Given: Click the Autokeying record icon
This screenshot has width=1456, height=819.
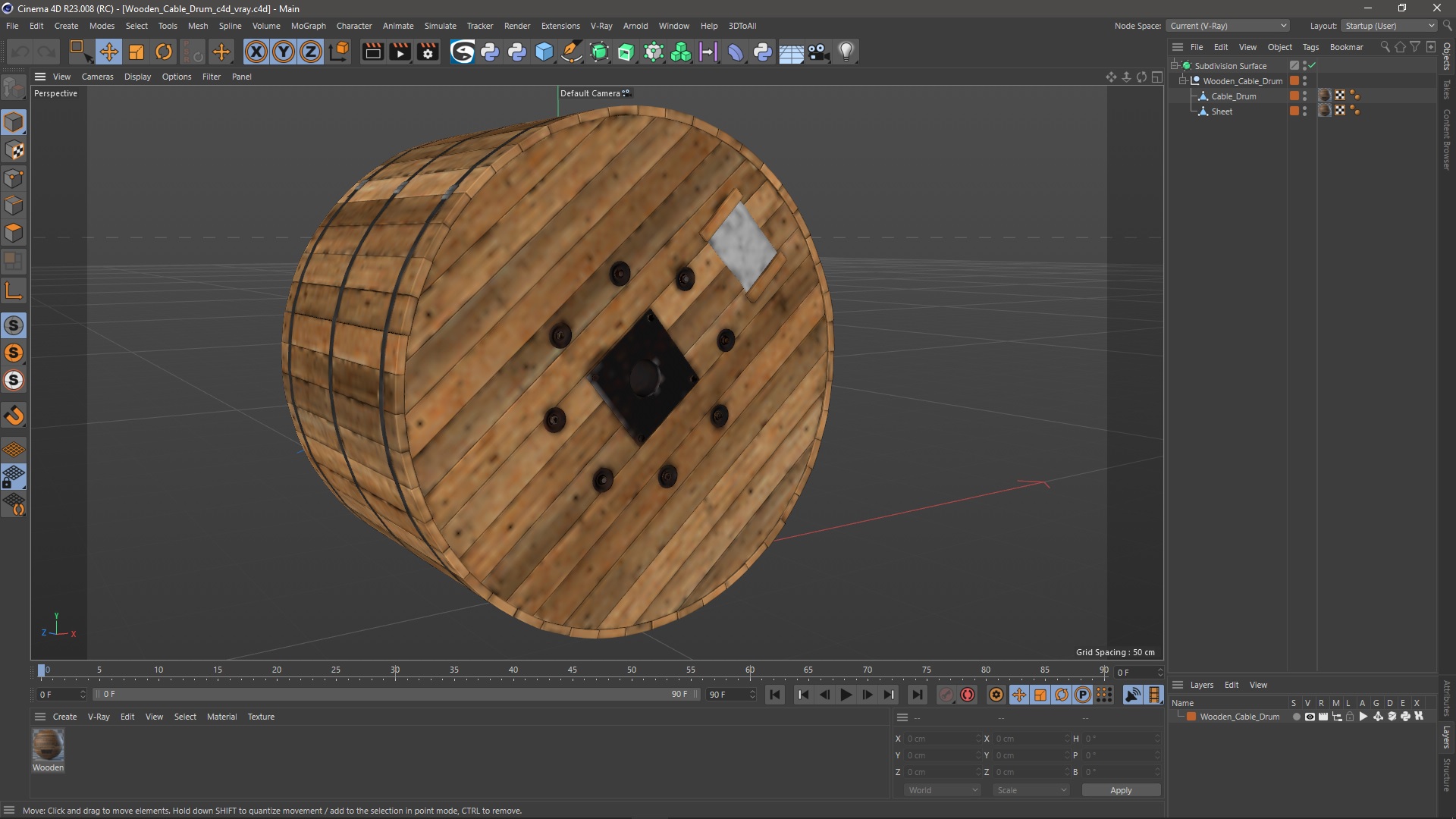Looking at the screenshot, I should (968, 695).
